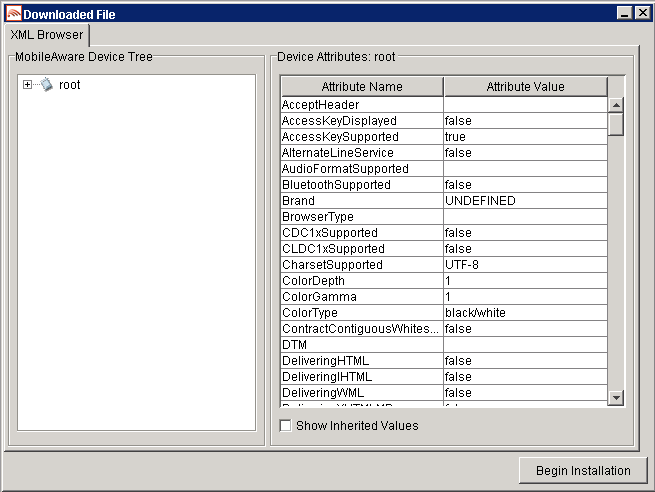This screenshot has height=492, width=655.
Task: Click the Downloaded File title bar app icon
Action: click(13, 14)
